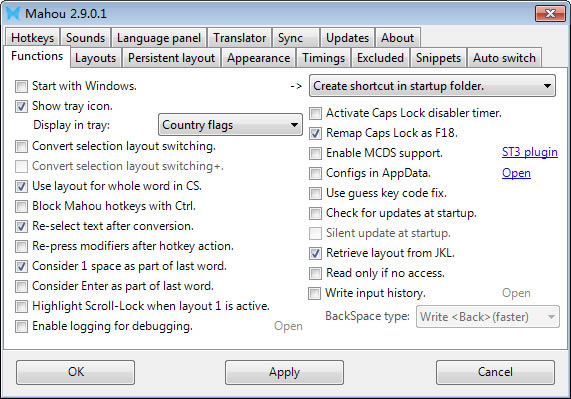The height and width of the screenshot is (399, 571).
Task: Select the Auto switch tab
Action: pyautogui.click(x=504, y=58)
